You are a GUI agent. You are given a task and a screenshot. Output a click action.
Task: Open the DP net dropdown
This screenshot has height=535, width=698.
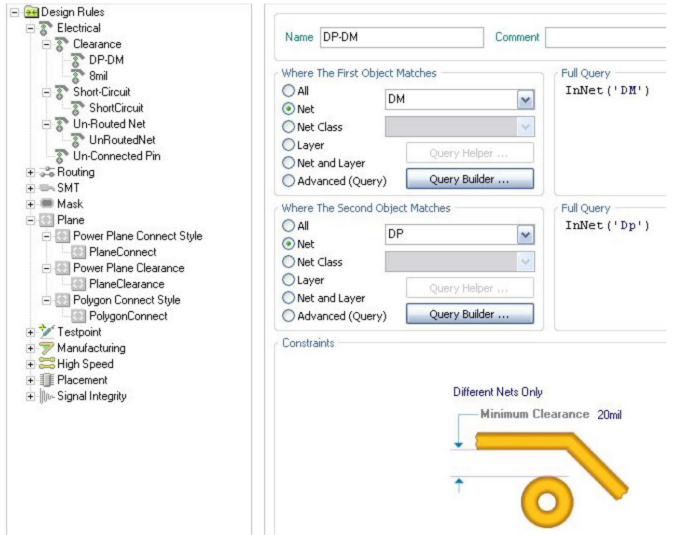coord(525,234)
